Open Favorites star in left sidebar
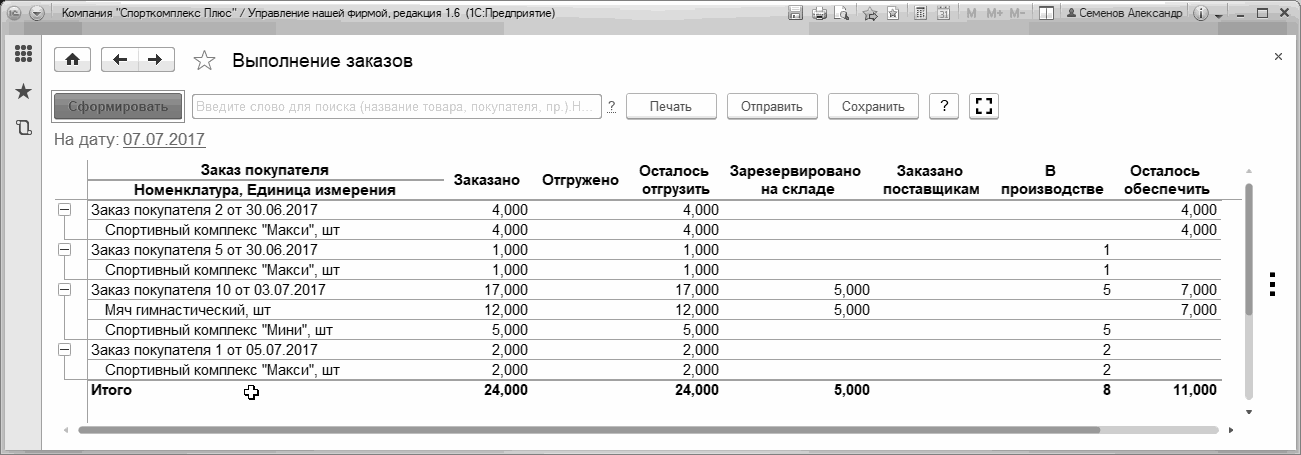 coord(23,91)
